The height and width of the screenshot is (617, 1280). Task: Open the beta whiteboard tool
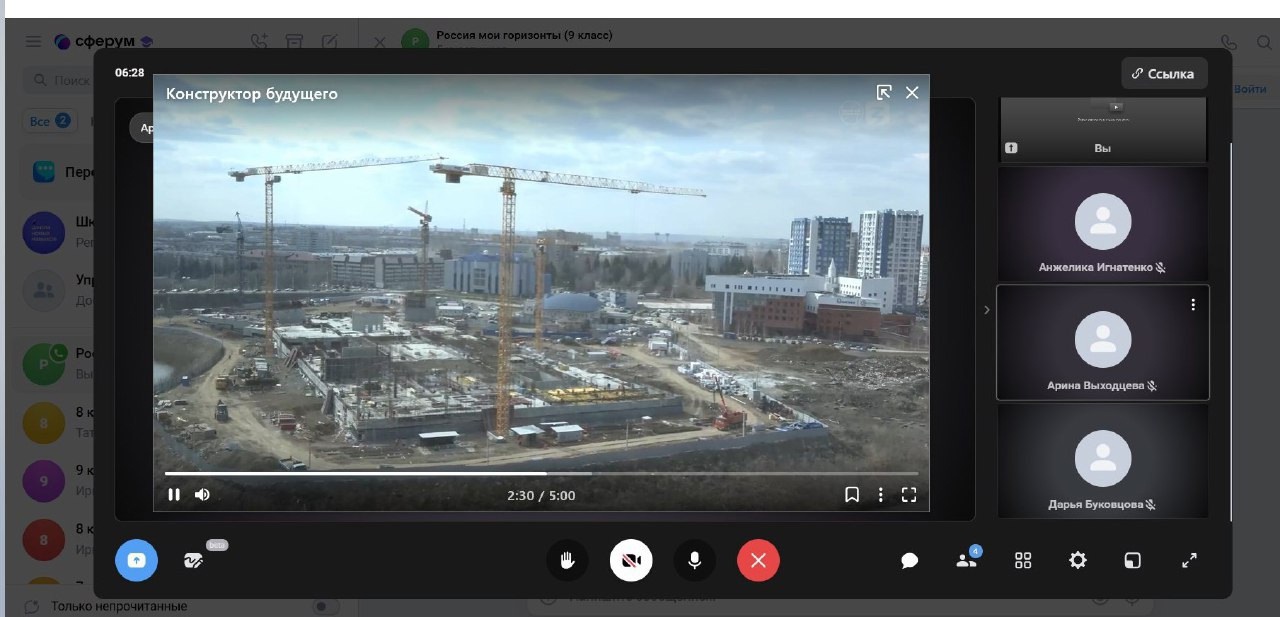195,560
